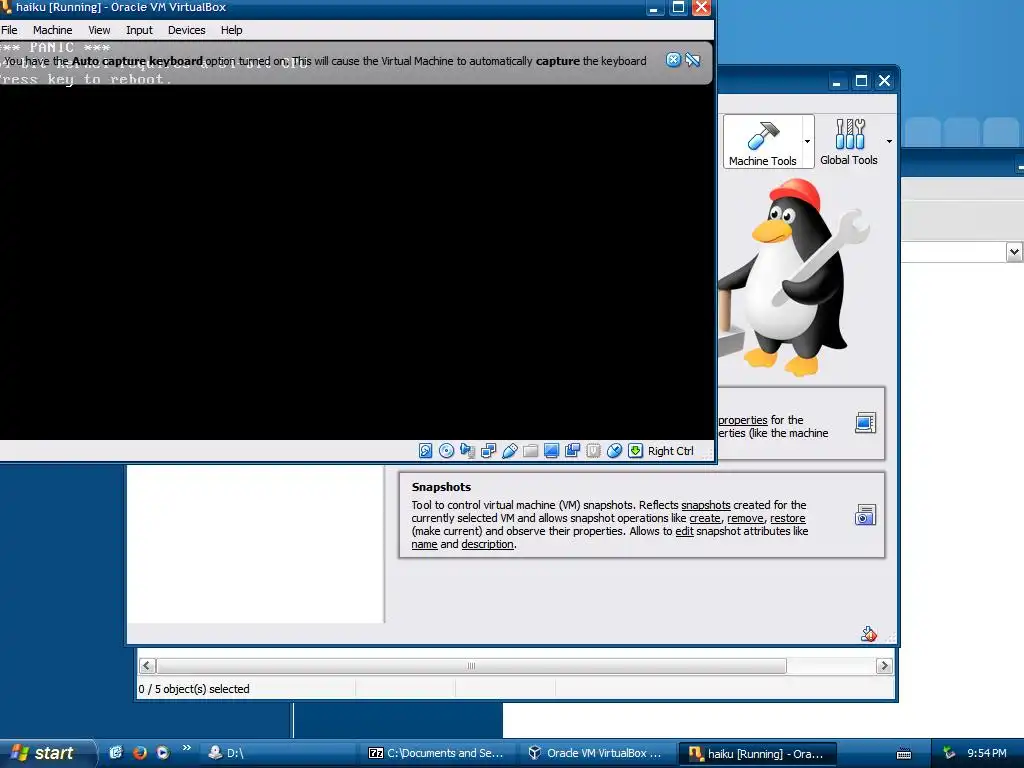Click the shared folders indicator icon
Screen dimensions: 1024x768
pos(530,451)
